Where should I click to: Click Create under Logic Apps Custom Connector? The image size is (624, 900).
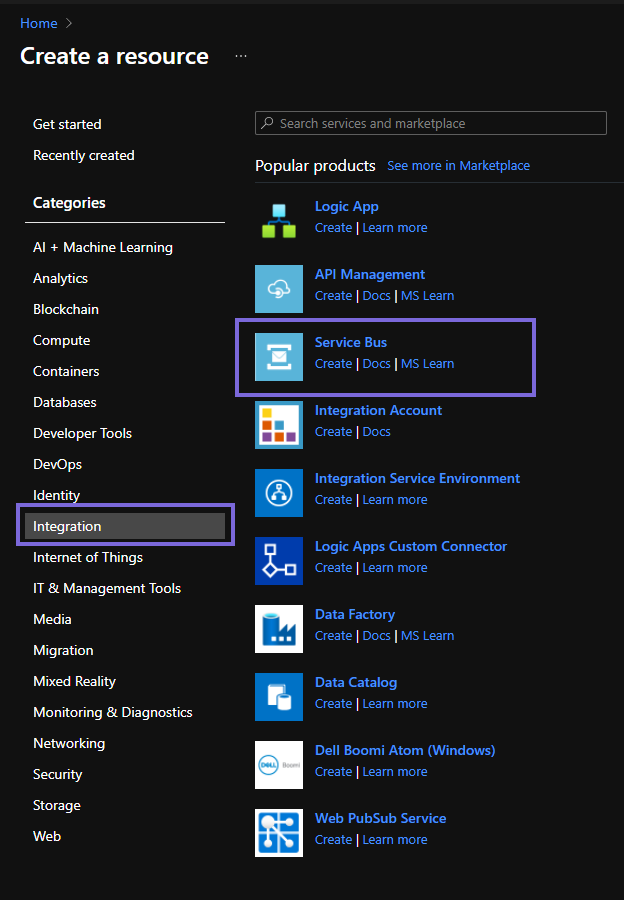(x=334, y=568)
